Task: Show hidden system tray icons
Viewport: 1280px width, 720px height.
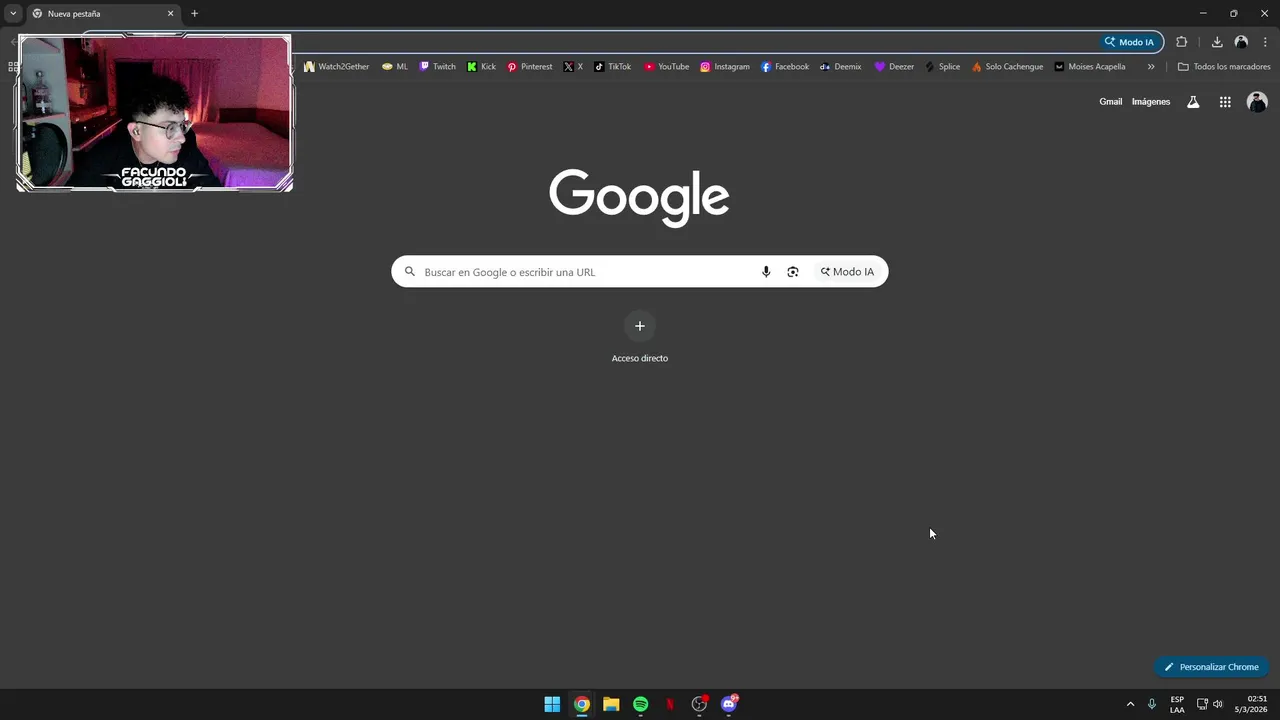Action: click(x=1131, y=704)
